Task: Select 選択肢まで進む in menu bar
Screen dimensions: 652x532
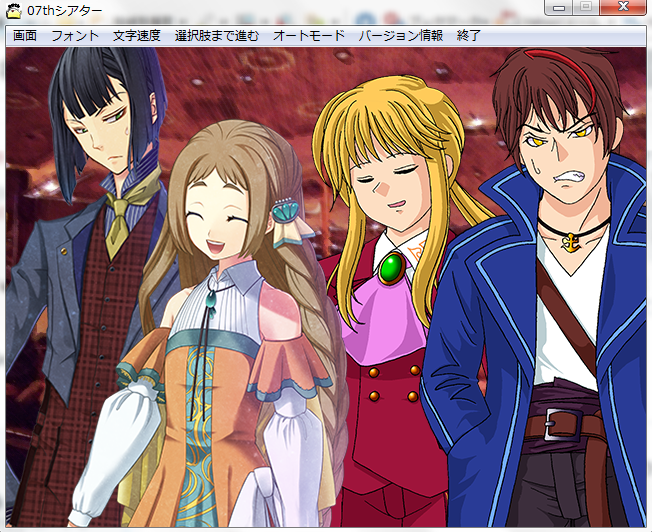Action: (217, 36)
